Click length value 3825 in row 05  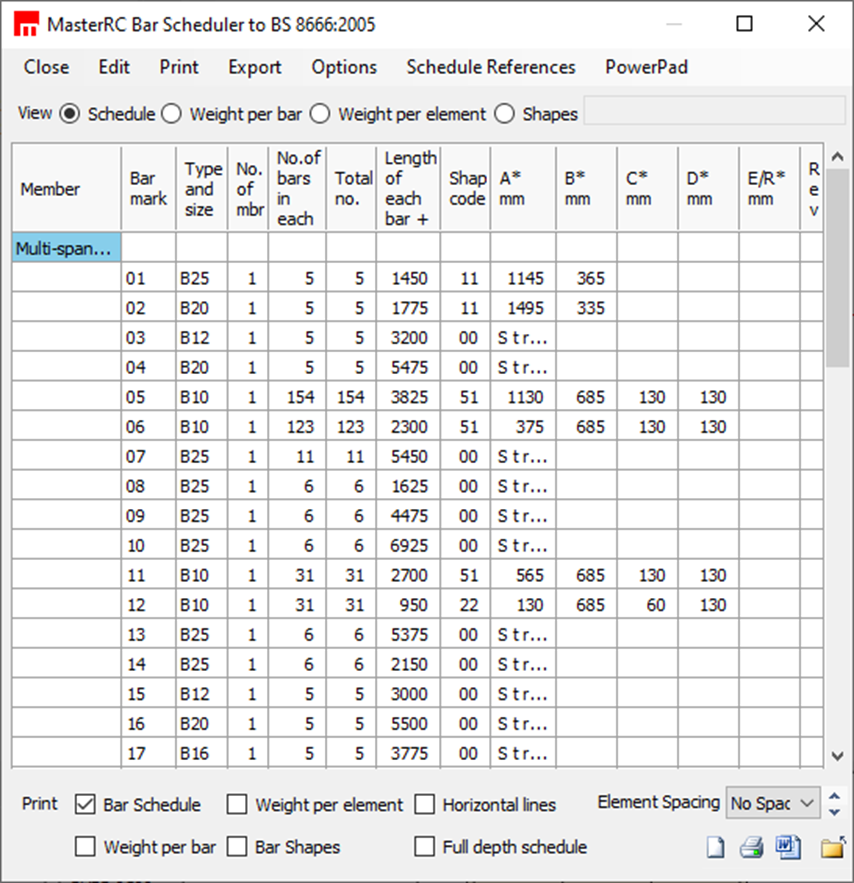(x=409, y=397)
